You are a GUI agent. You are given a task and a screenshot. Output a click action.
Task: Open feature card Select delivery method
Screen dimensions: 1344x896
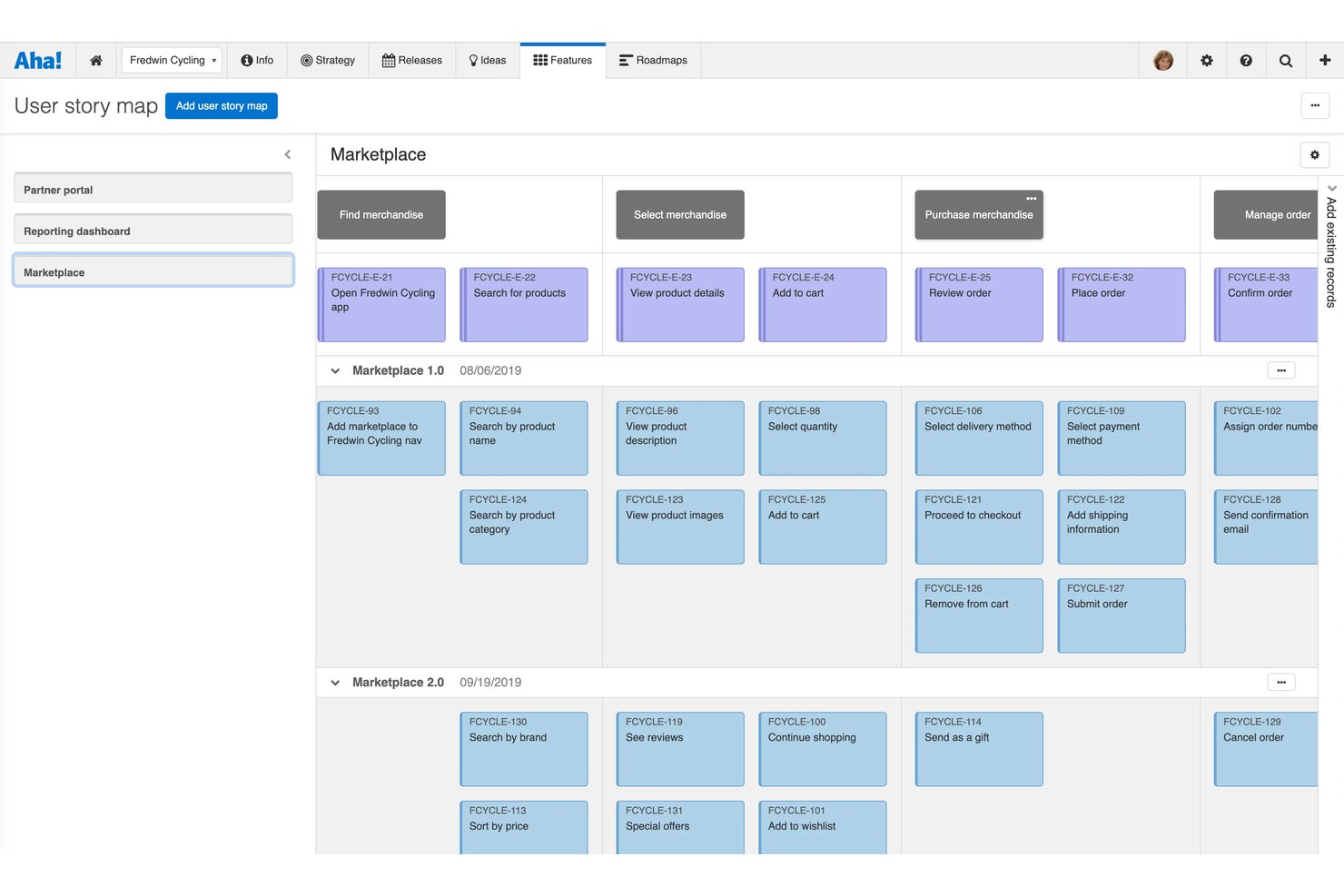tap(979, 438)
